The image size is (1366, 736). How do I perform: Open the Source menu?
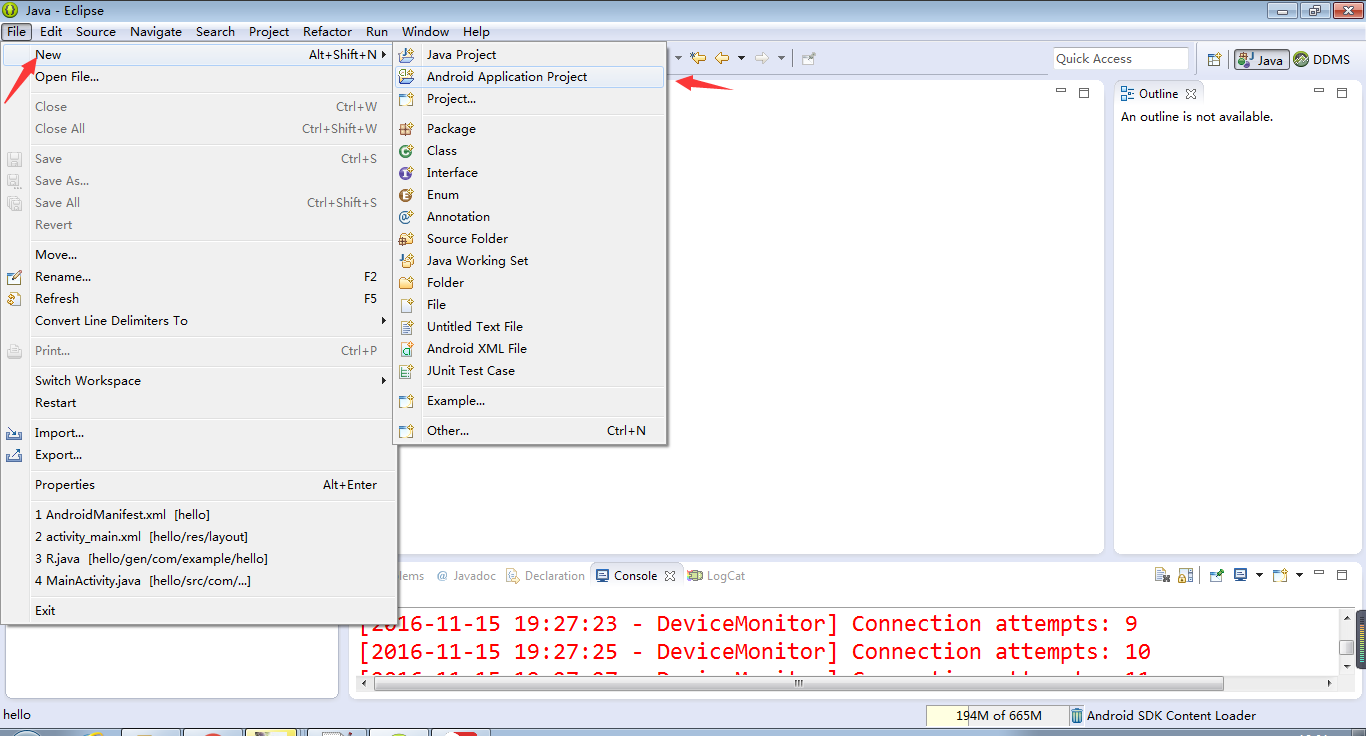pos(96,31)
